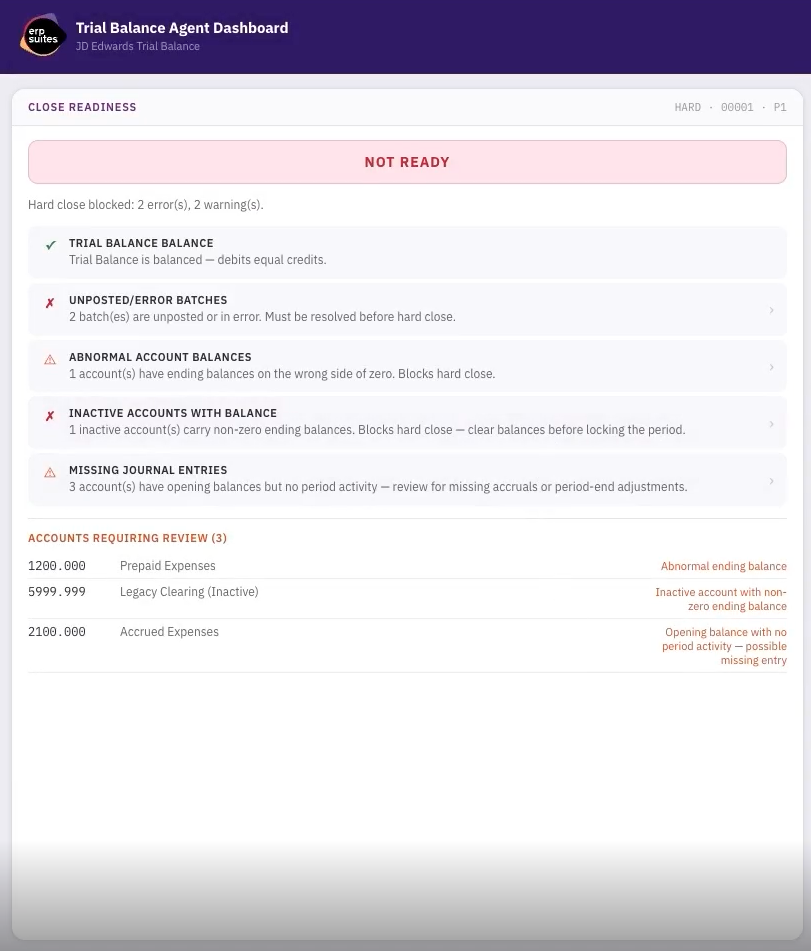Expand the Unposted/Error Batches row chevron
Image resolution: width=811 pixels, height=951 pixels.
tap(771, 310)
